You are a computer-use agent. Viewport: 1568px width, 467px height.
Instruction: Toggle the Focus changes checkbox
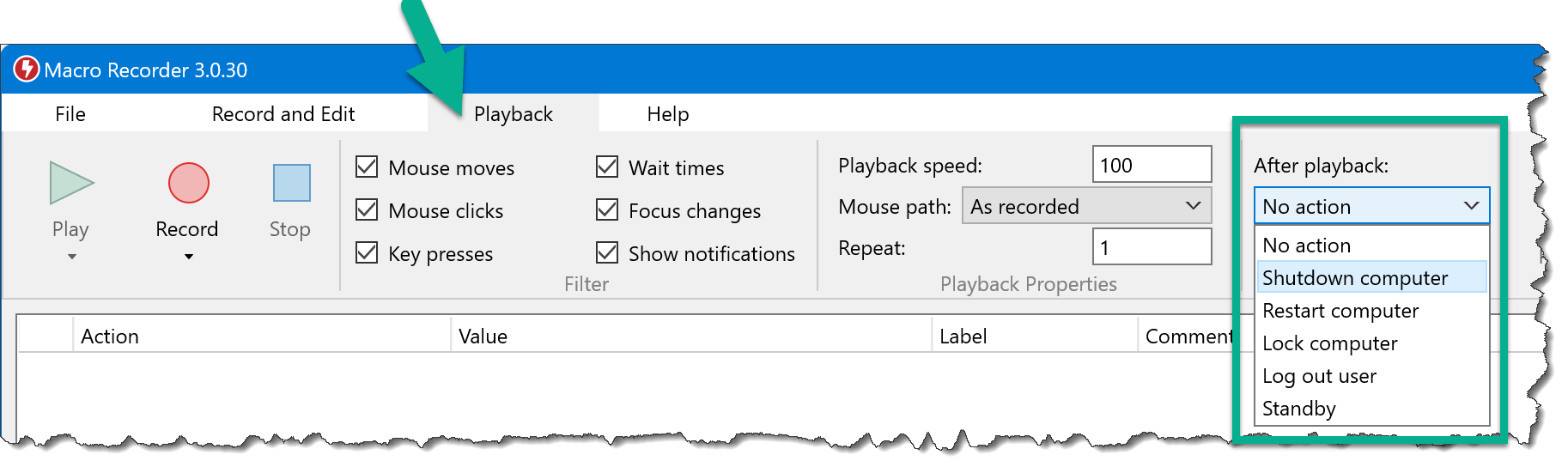tap(607, 209)
